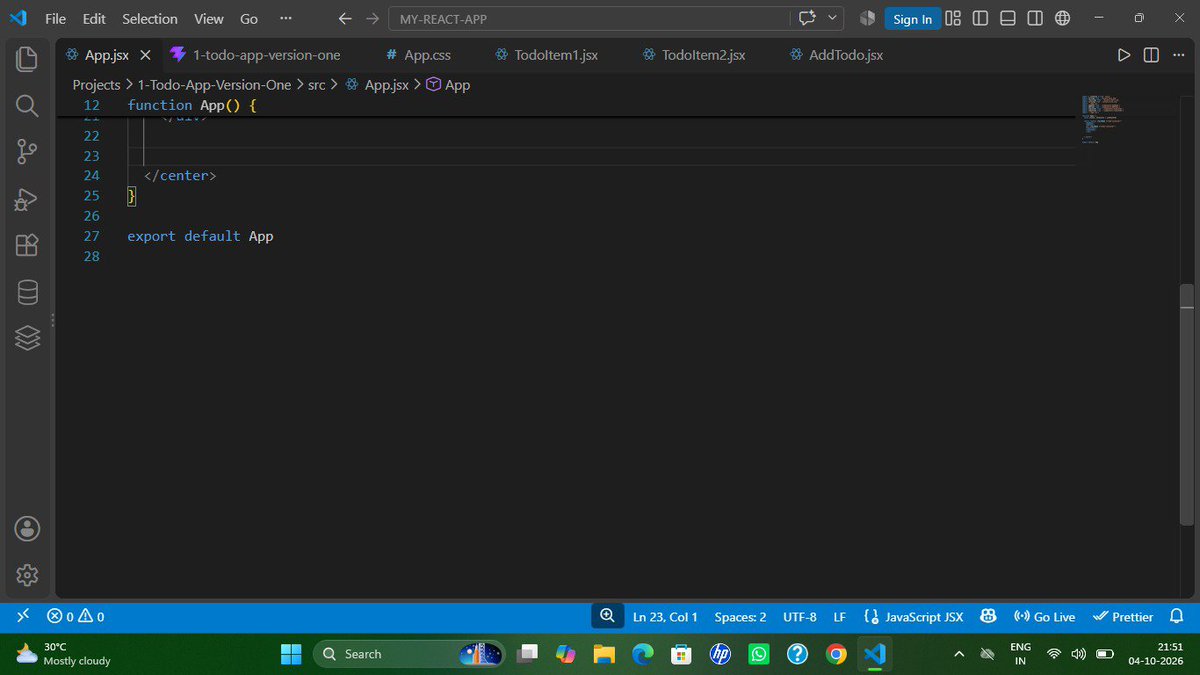Click line number 27 in gutter
Image resolution: width=1200 pixels, height=675 pixels.
click(92, 236)
